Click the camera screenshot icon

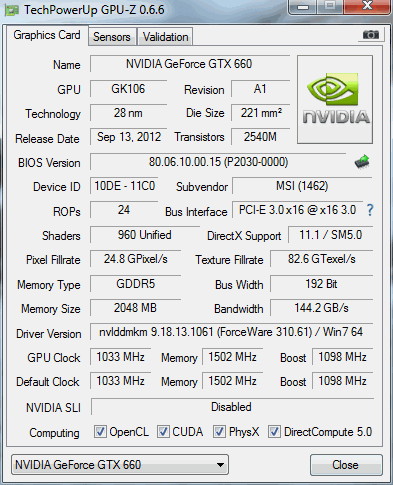pos(371,35)
